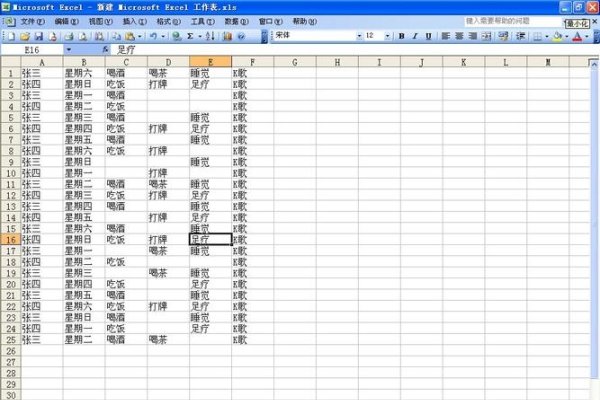Expand the Paste options arrow
The image size is (600, 400).
pos(140,36)
